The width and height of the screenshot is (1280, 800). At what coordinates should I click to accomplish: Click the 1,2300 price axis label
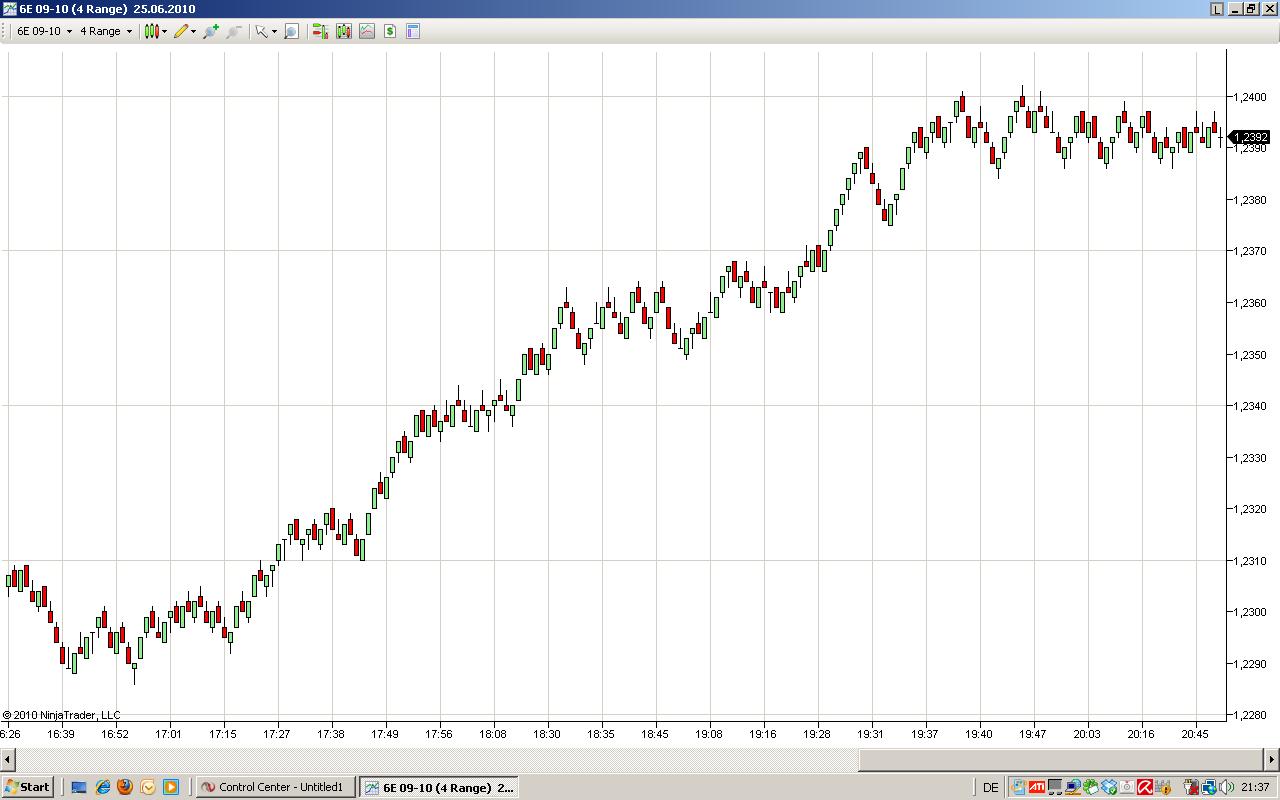coord(1250,612)
